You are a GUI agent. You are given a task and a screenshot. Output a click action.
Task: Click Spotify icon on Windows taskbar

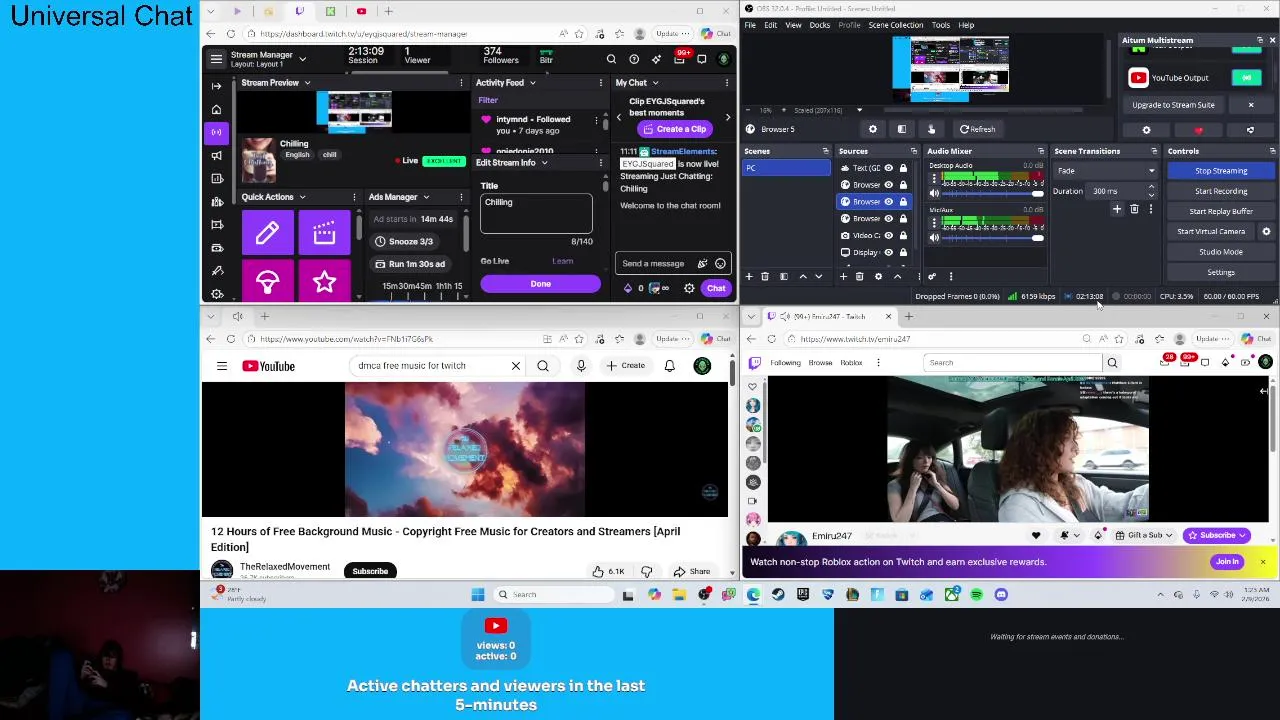(x=976, y=595)
